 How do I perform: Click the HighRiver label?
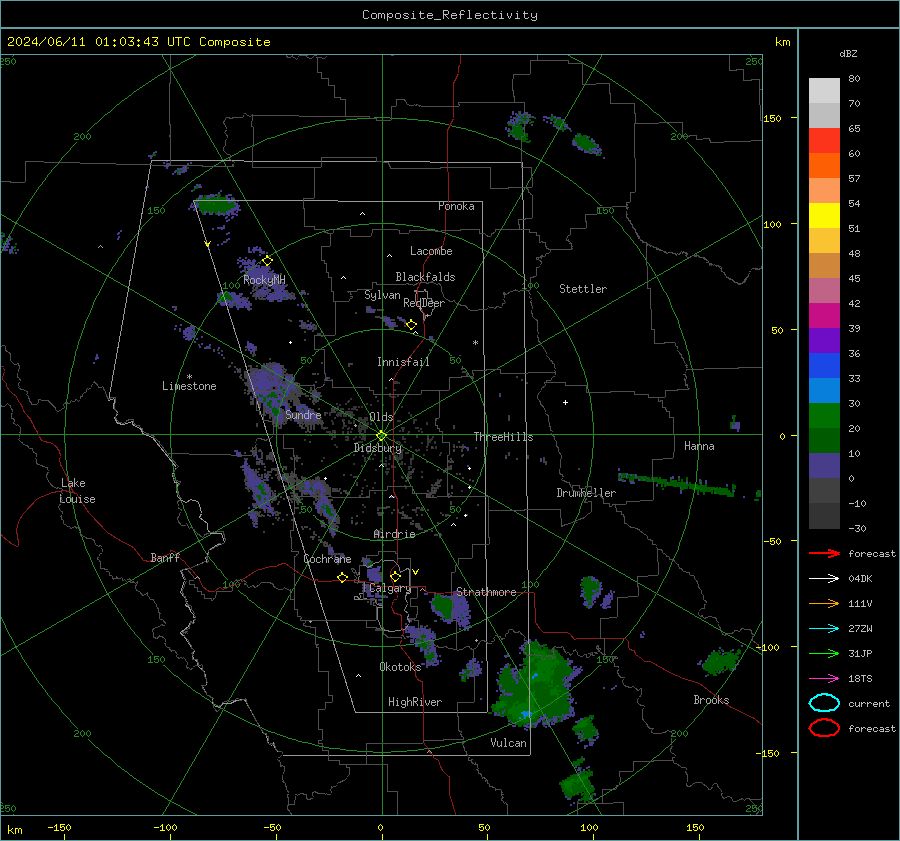(x=415, y=702)
